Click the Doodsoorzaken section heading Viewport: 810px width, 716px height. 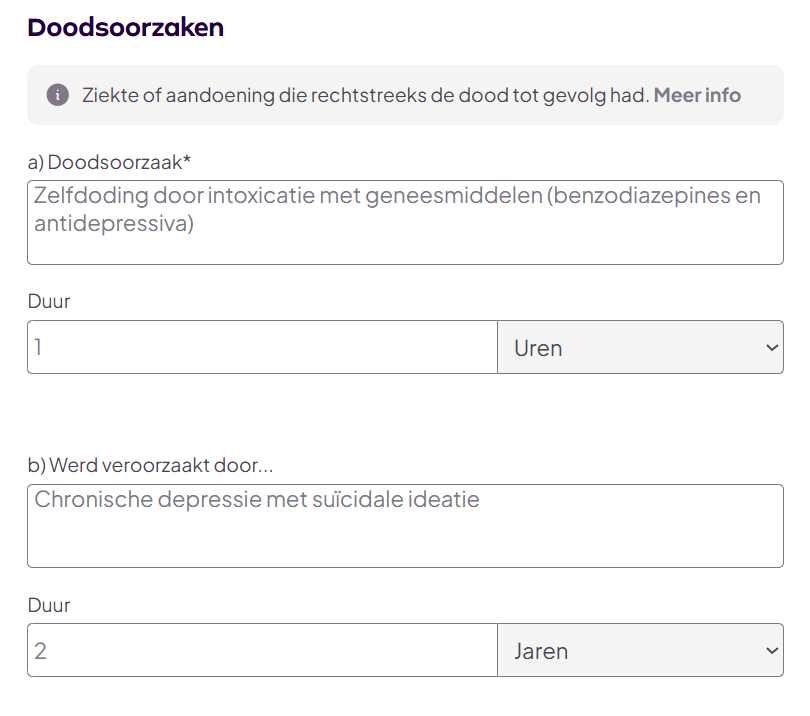click(x=126, y=28)
